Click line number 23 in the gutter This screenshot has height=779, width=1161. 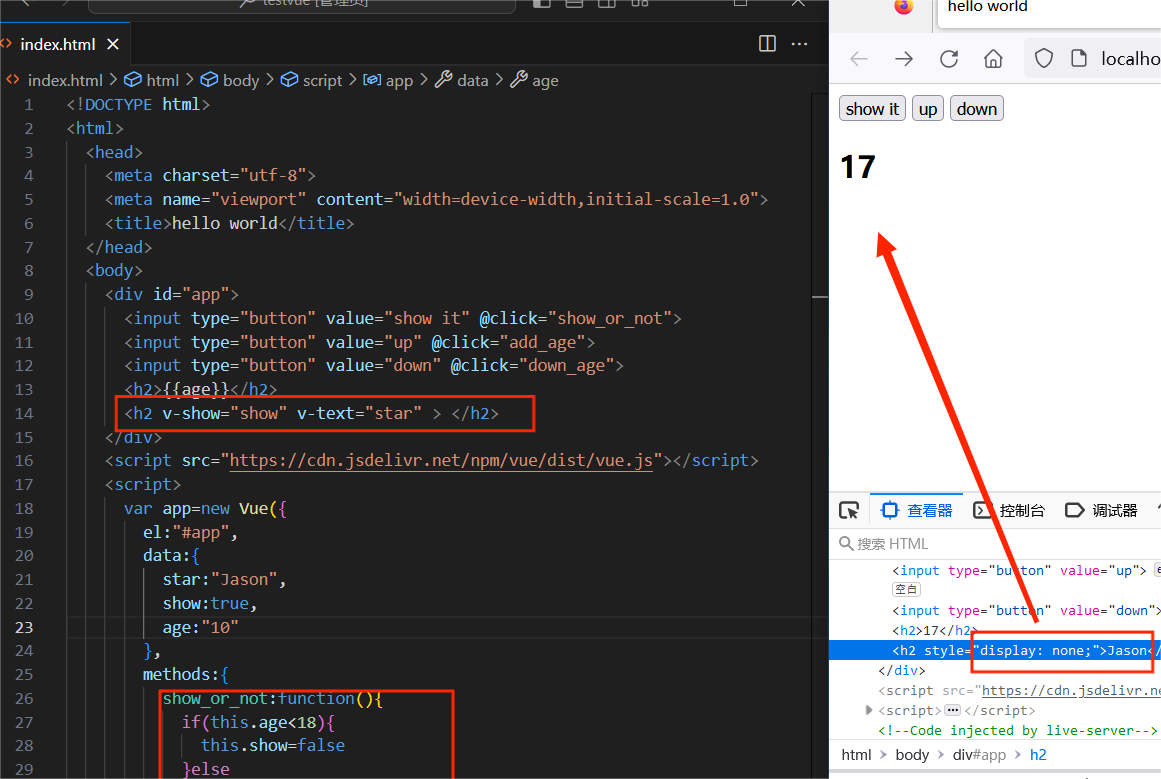coord(24,627)
